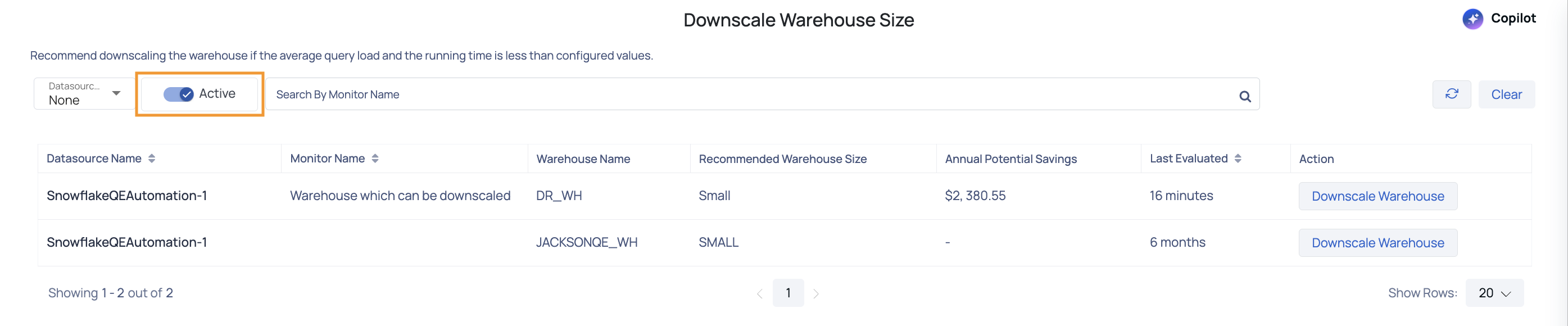Open 'Warehouse which can be downscaled' monitor
This screenshot has height=326, width=1568.
[400, 196]
